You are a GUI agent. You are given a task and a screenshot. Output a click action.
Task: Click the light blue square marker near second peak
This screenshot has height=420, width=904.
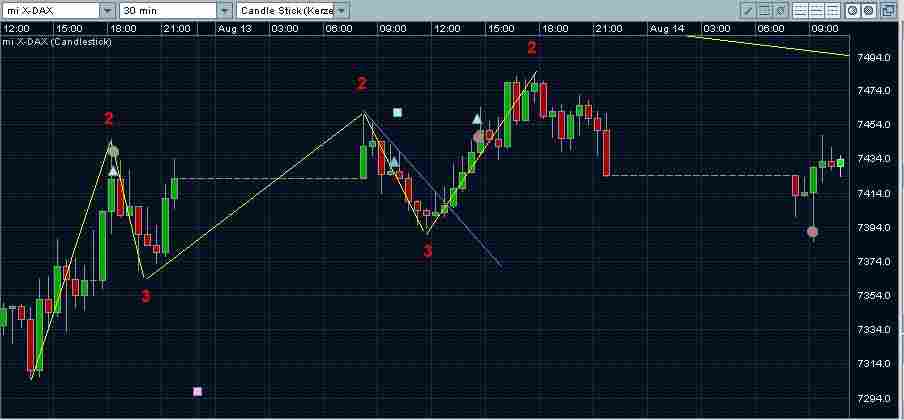(397, 112)
